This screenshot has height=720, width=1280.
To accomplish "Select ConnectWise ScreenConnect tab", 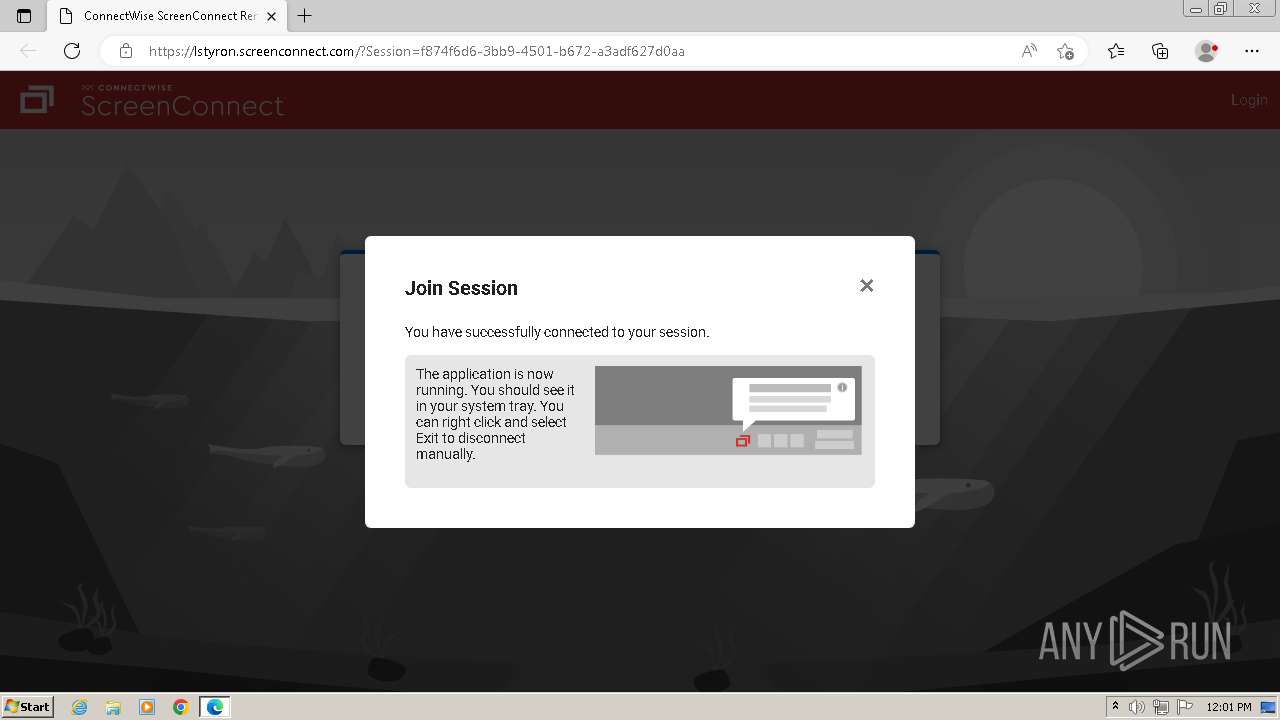I will coord(168,16).
